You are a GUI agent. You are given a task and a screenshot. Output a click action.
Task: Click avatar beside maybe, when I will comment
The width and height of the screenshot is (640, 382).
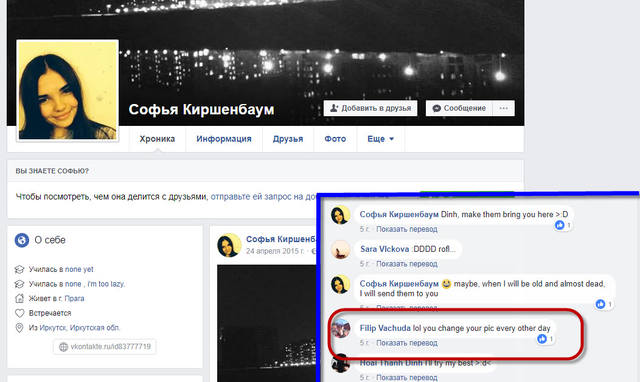pyautogui.click(x=340, y=284)
